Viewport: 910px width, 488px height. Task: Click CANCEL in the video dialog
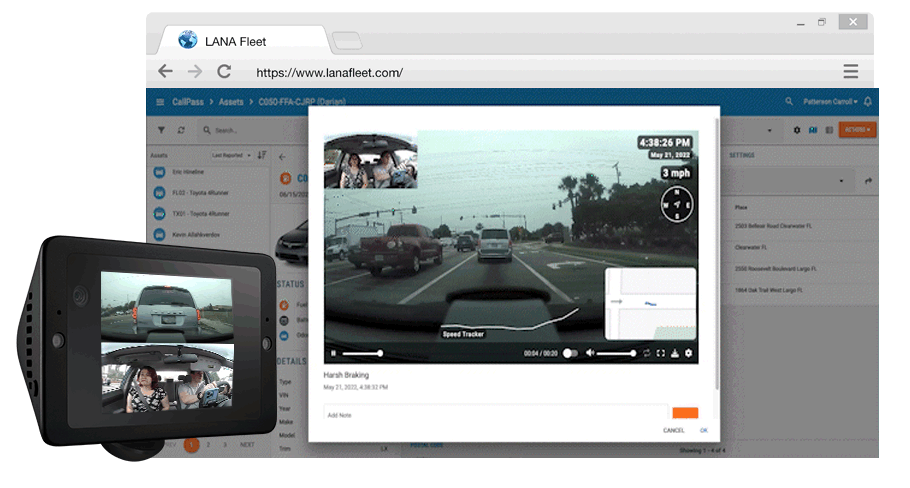click(x=674, y=430)
